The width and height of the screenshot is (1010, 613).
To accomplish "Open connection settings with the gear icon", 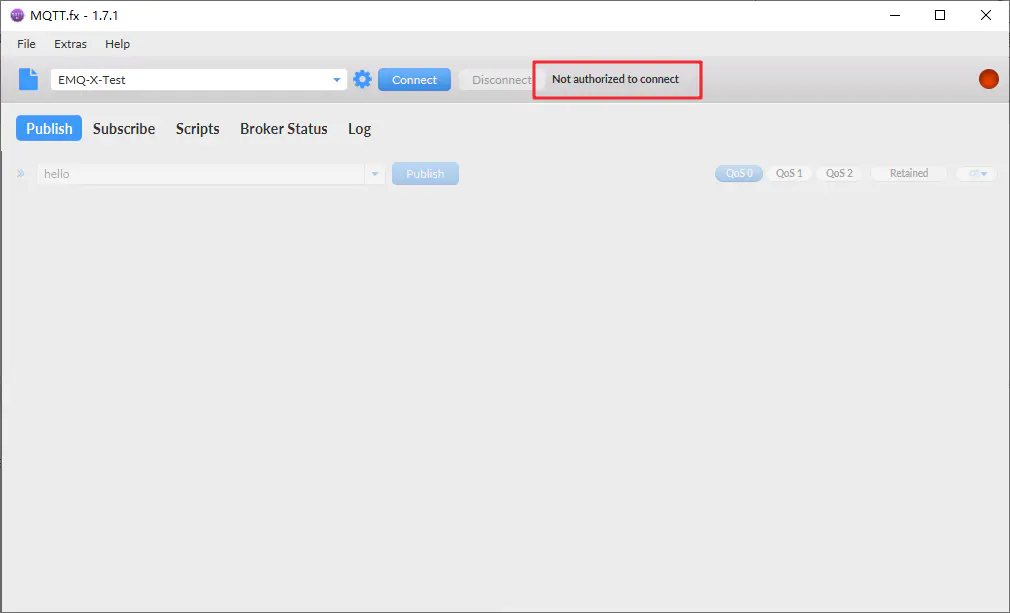I will pyautogui.click(x=362, y=80).
